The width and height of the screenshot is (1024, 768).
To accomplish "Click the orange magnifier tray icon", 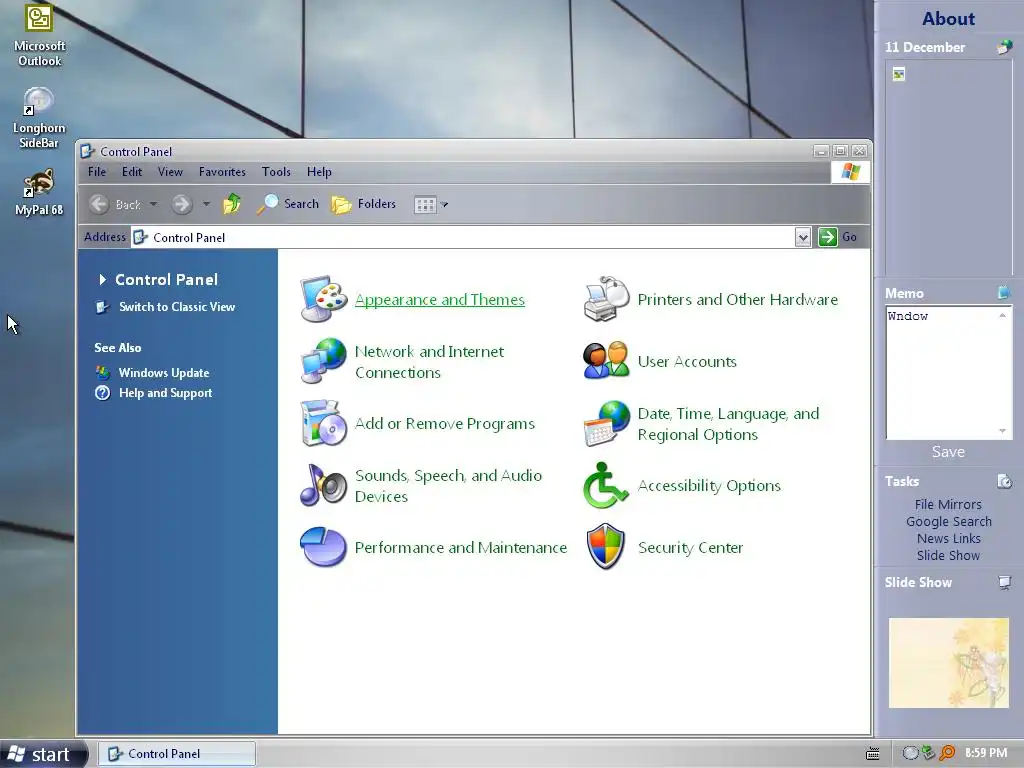I will 946,753.
